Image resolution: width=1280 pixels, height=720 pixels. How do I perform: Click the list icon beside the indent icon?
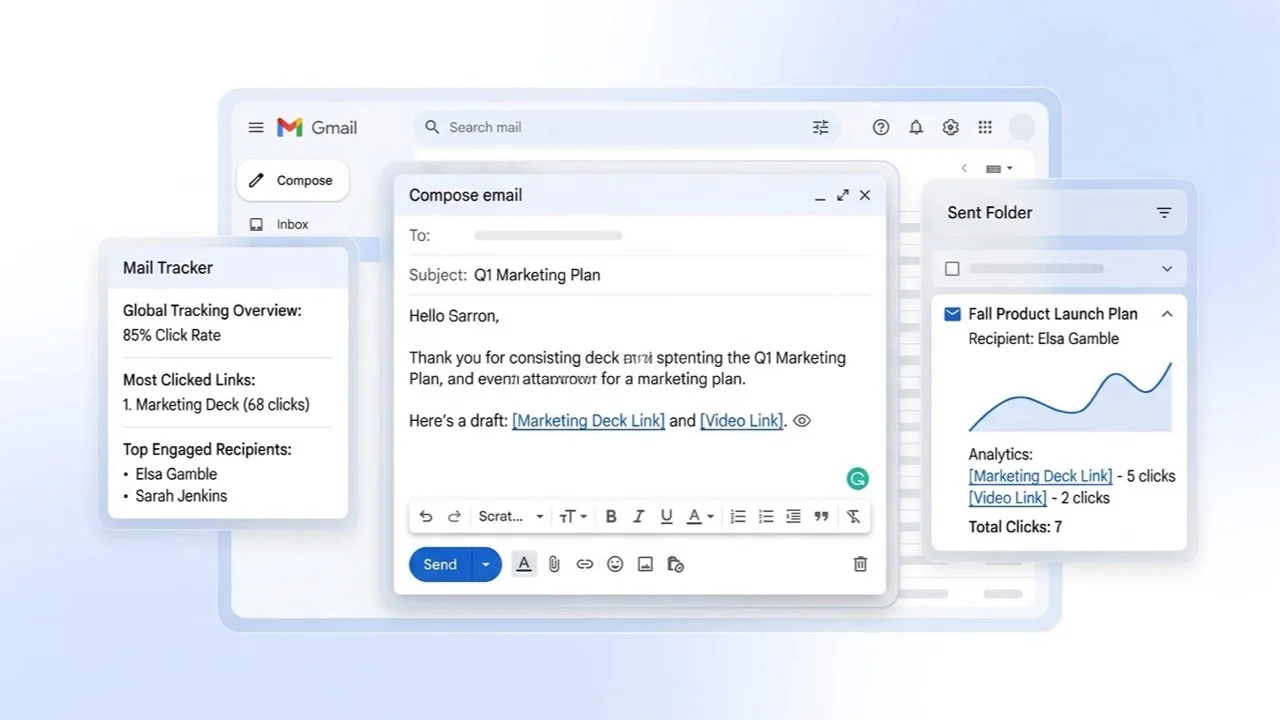click(x=766, y=516)
